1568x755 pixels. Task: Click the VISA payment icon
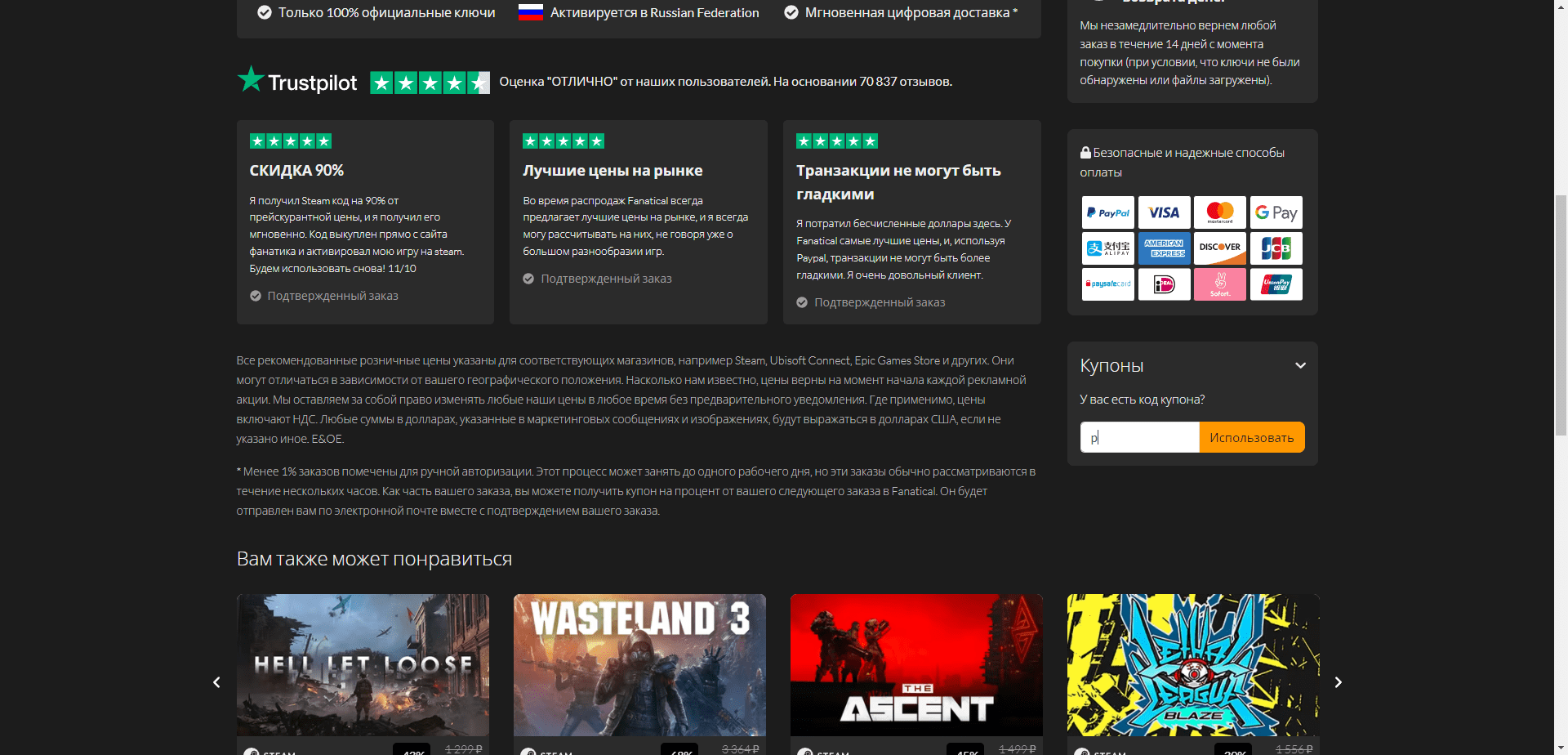coord(1164,212)
